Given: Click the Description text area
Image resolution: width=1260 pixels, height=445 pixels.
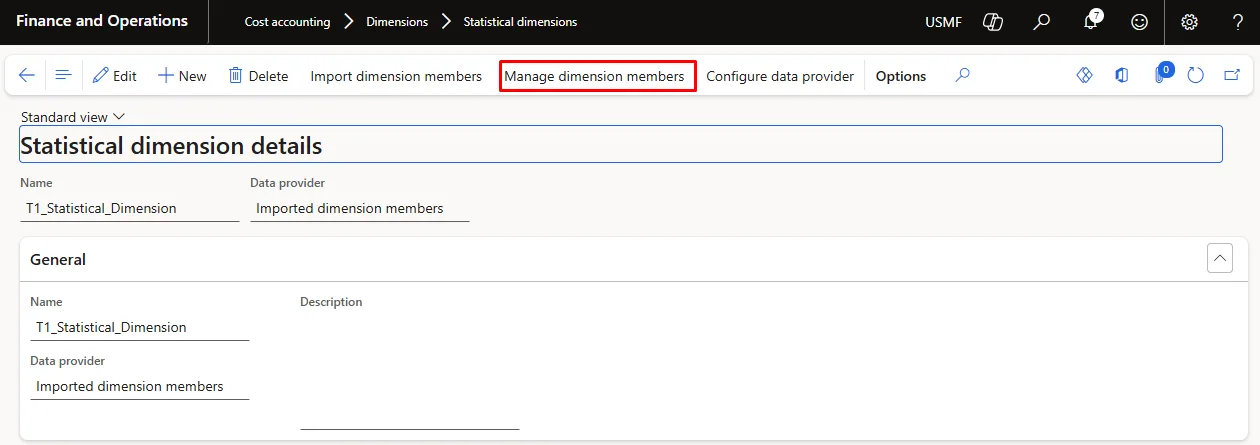Looking at the screenshot, I should (x=410, y=372).
